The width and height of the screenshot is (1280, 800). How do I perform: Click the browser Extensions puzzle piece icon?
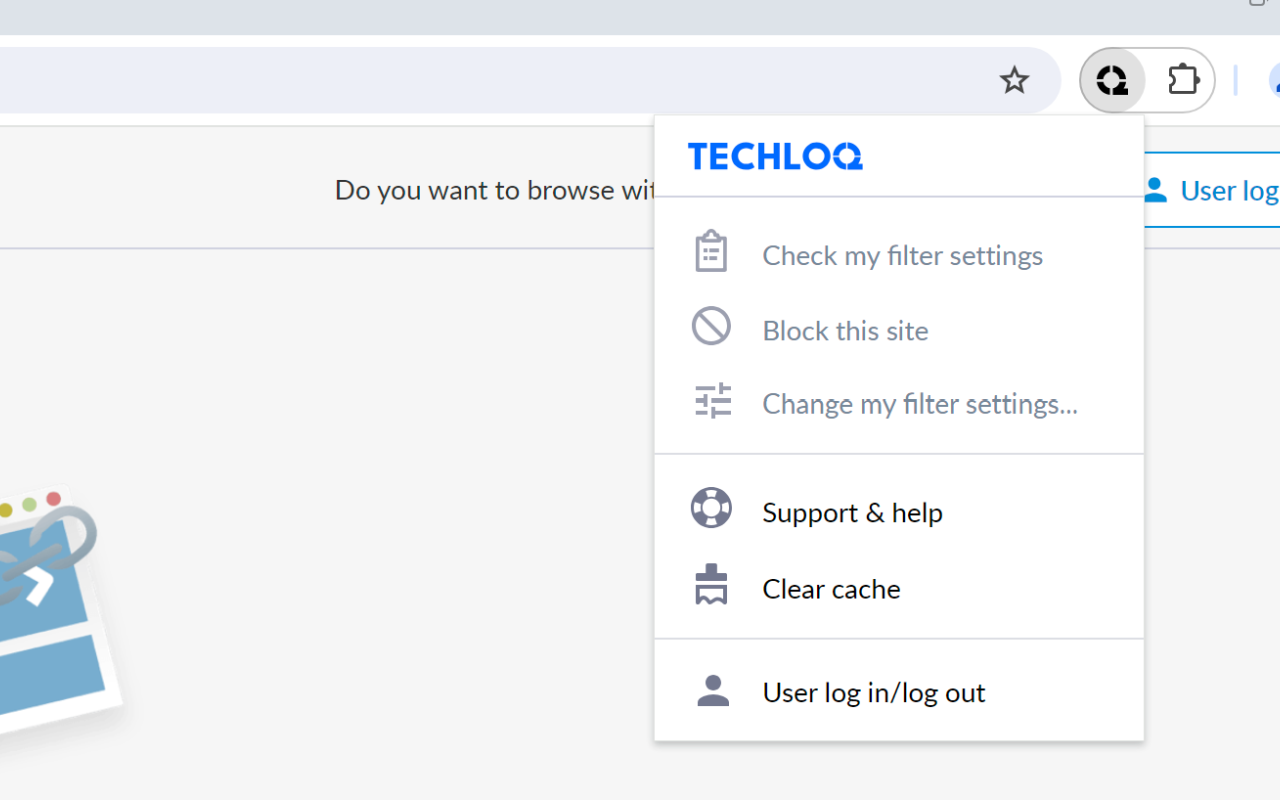point(1183,80)
